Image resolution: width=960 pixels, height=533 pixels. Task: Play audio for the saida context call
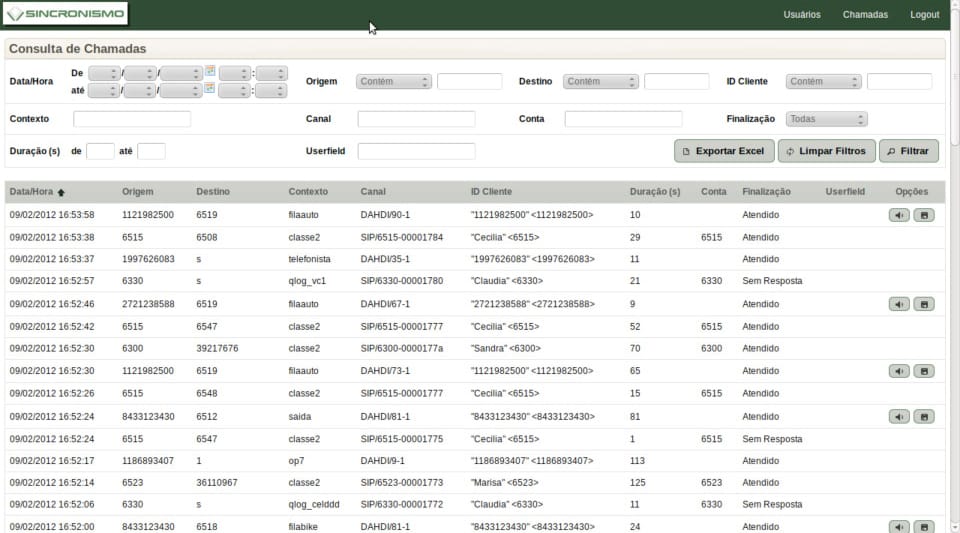click(x=899, y=417)
